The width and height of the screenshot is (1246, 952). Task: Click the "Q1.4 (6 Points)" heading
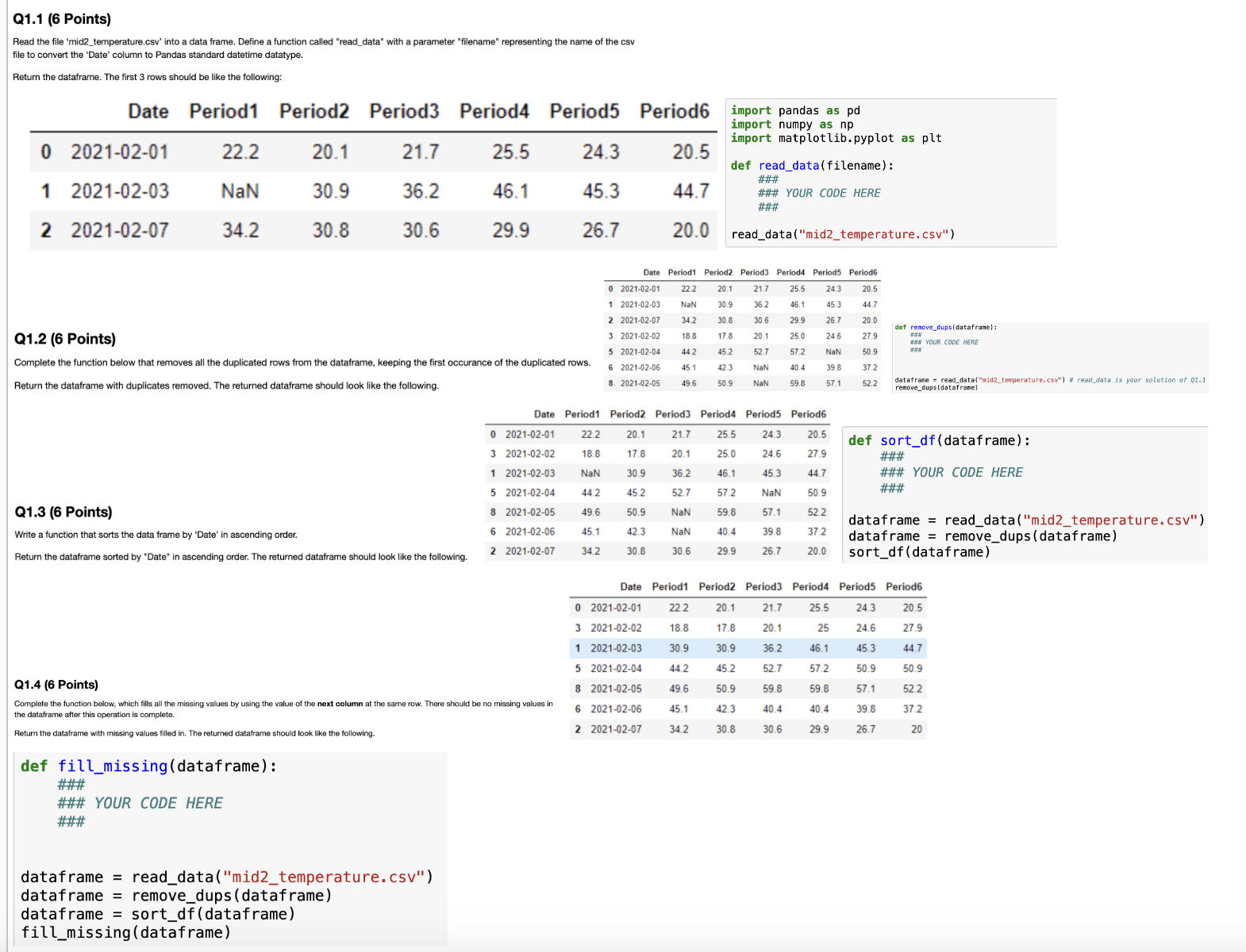click(56, 685)
